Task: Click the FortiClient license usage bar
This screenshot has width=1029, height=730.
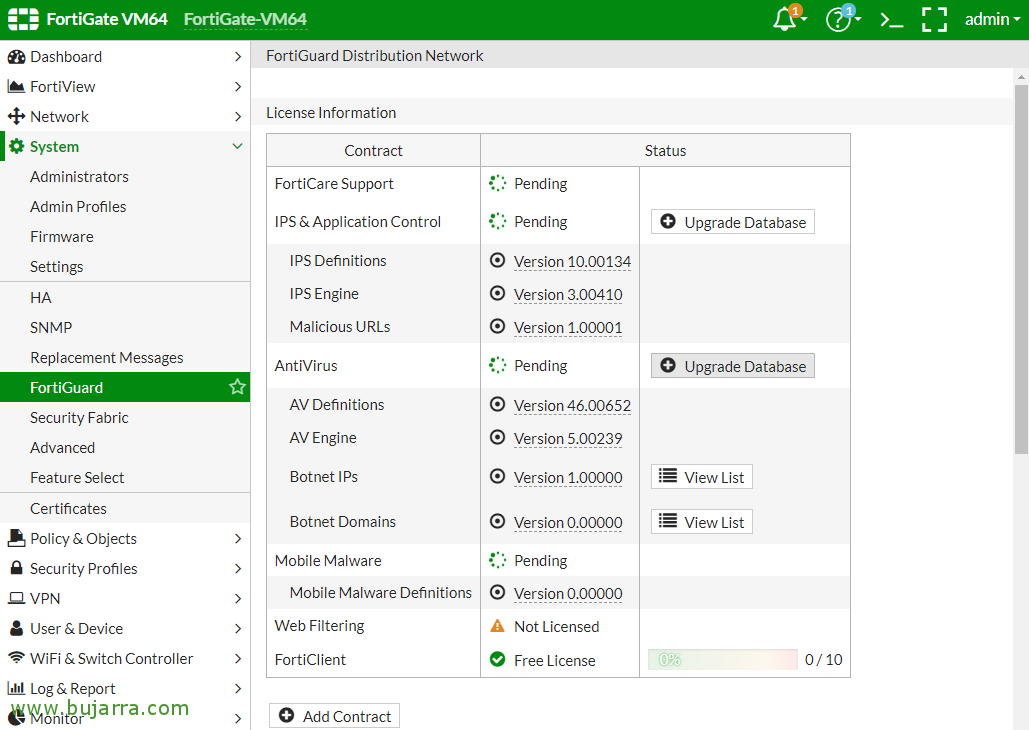Action: [x=722, y=660]
